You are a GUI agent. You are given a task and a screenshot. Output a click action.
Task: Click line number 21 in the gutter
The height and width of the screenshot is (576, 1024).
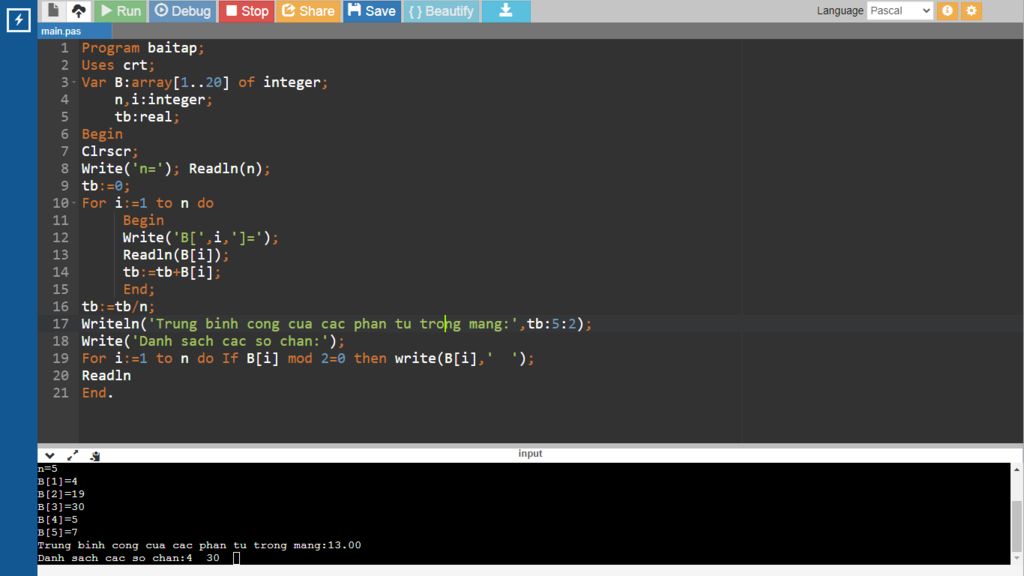[61, 392]
